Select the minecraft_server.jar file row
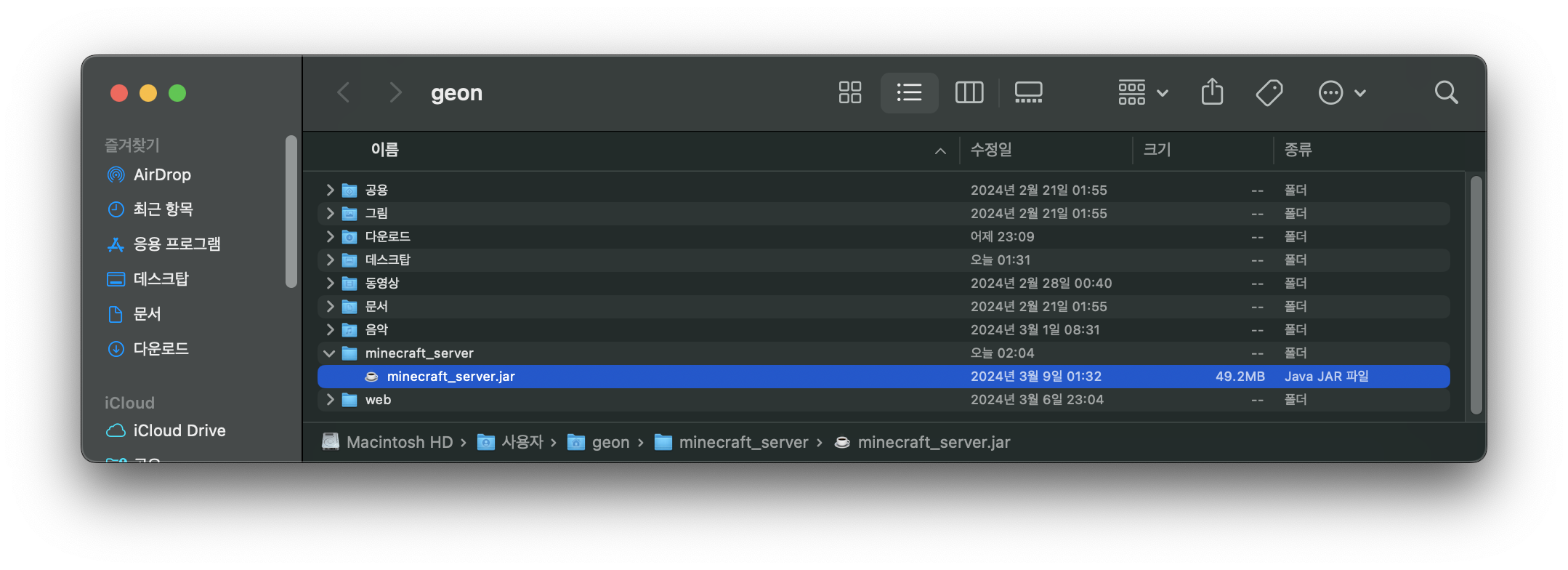The width and height of the screenshot is (1568, 570). pyautogui.click(x=884, y=377)
